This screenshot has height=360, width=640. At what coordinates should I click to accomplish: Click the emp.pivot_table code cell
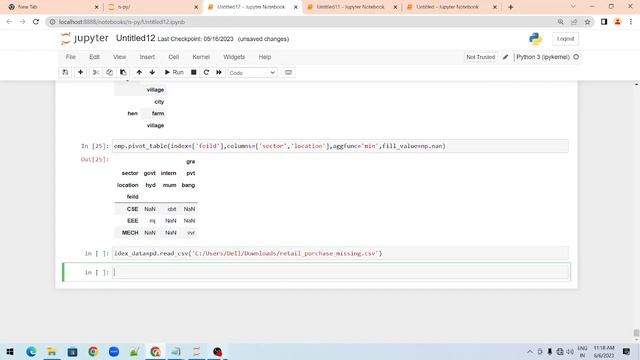pos(340,146)
